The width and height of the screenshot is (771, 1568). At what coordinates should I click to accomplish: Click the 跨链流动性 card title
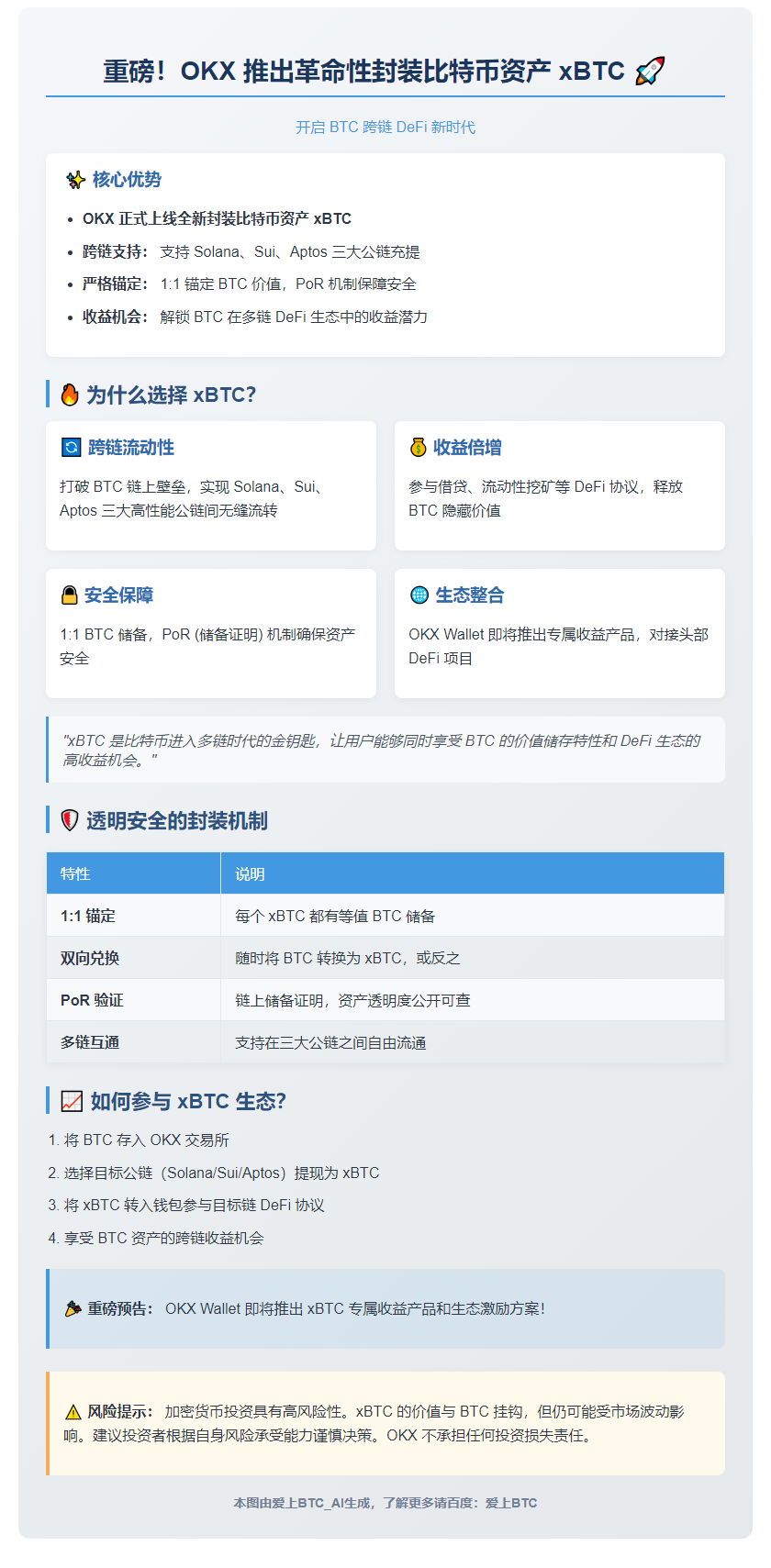[x=131, y=447]
